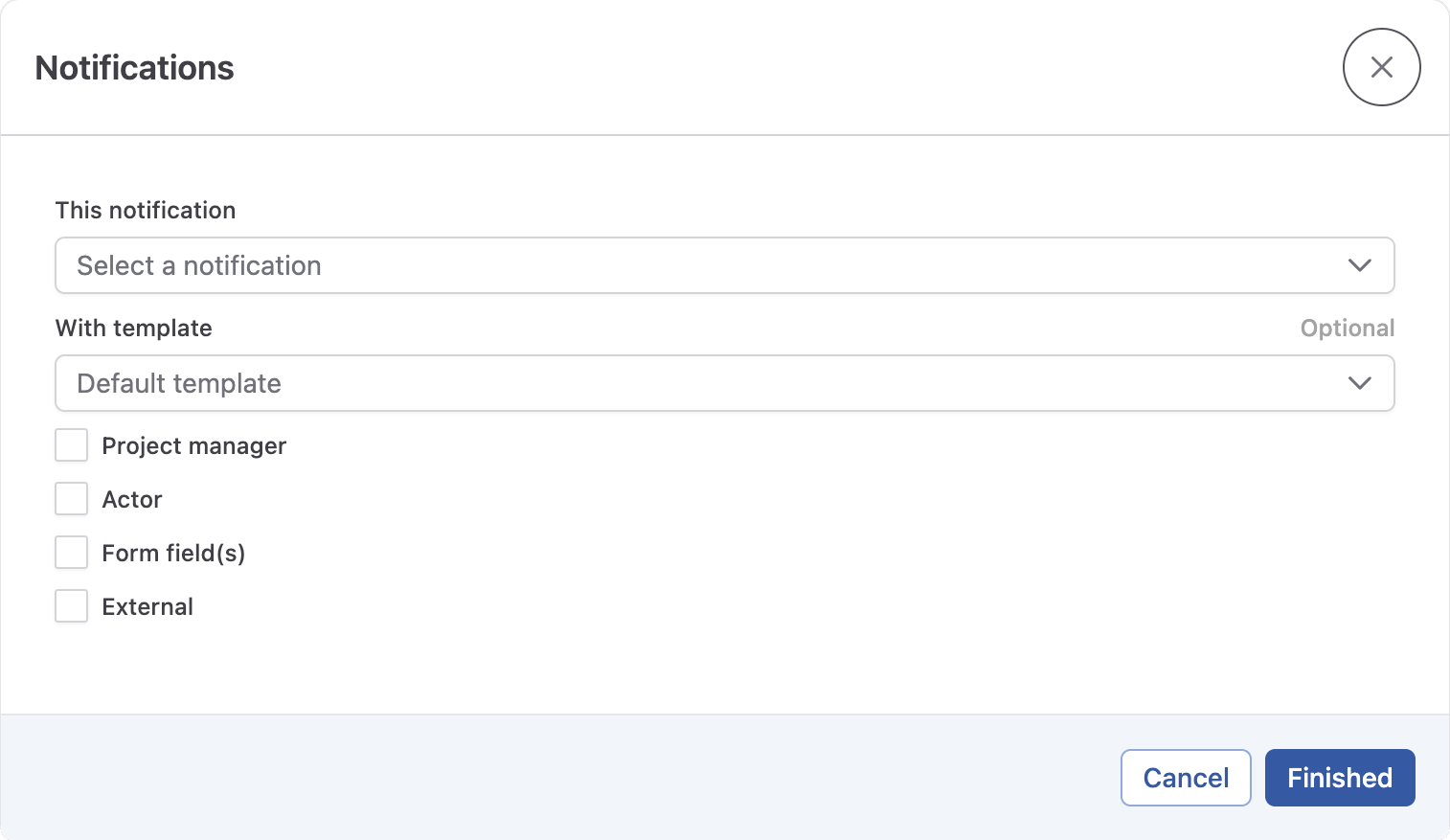
Task: Click the Cancel button
Action: point(1186,778)
